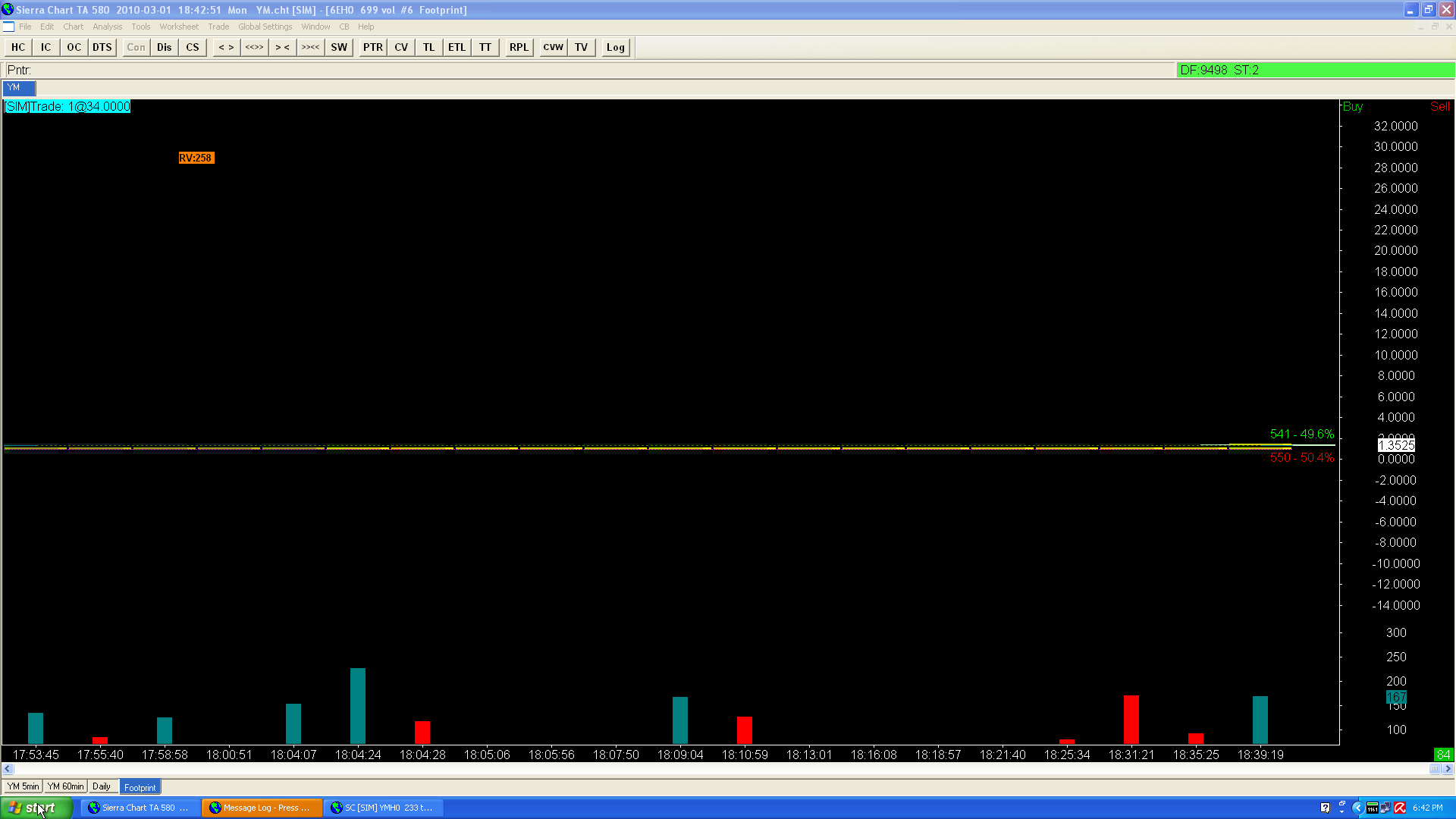Click the CS toolbar button
This screenshot has width=1456, height=819.
point(193,47)
